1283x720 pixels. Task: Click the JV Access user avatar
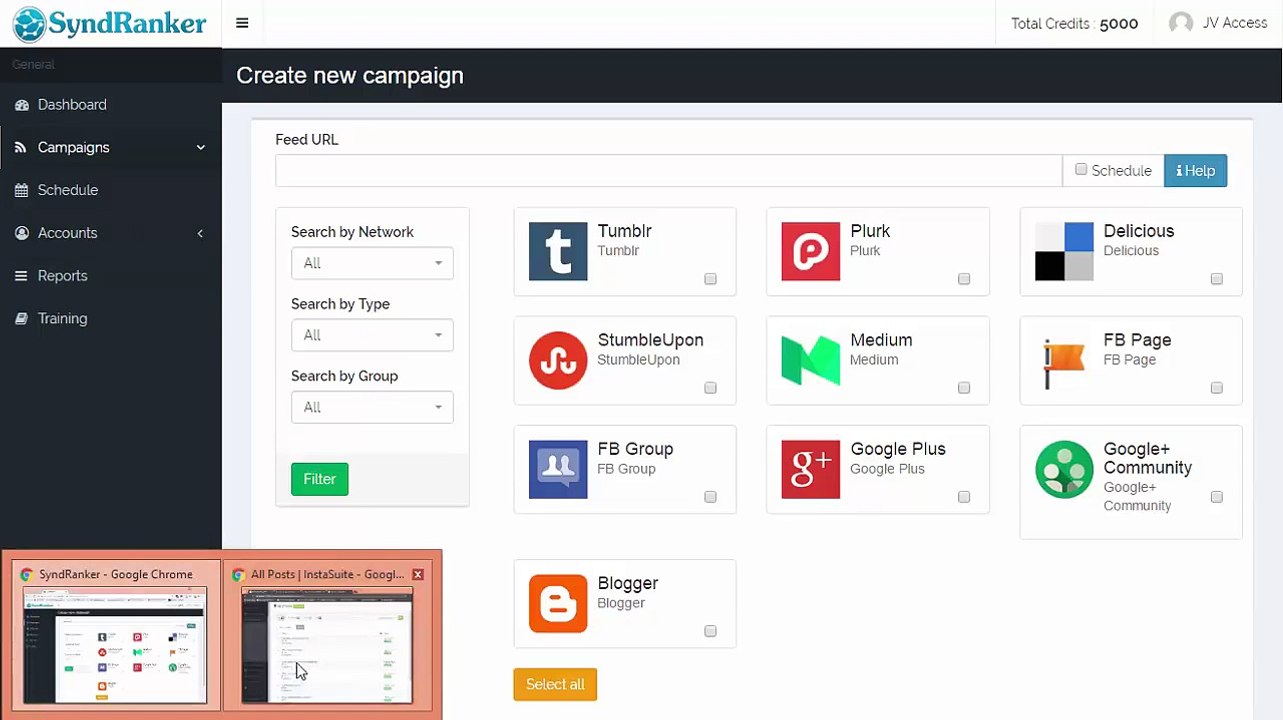point(1181,23)
